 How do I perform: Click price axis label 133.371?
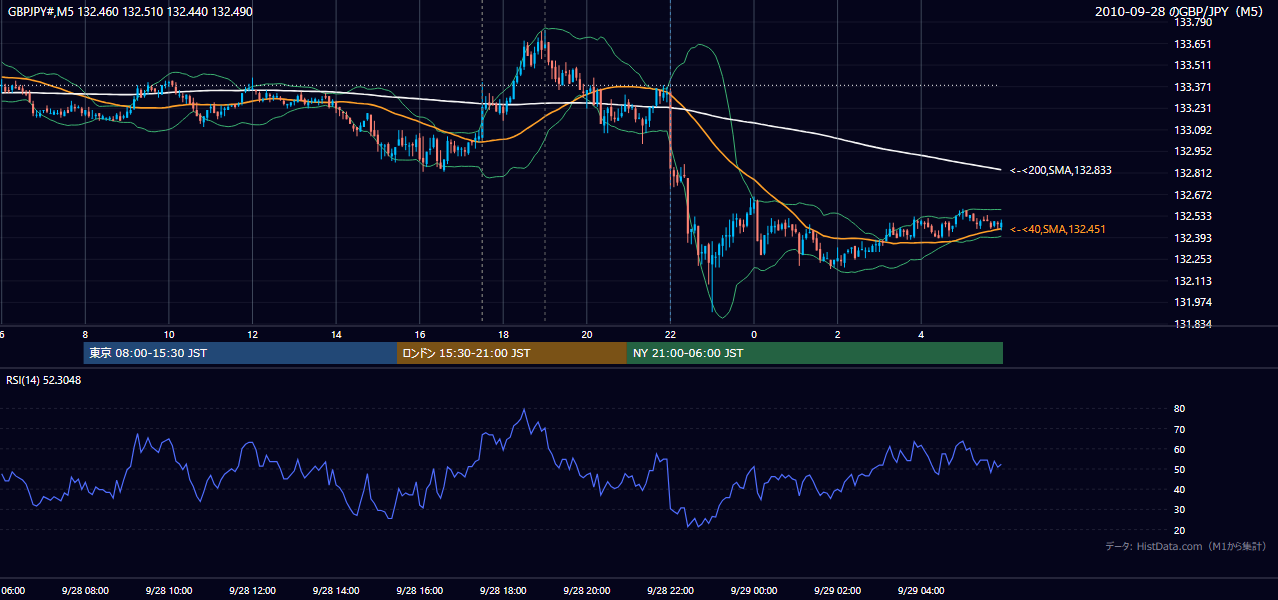coord(1193,87)
